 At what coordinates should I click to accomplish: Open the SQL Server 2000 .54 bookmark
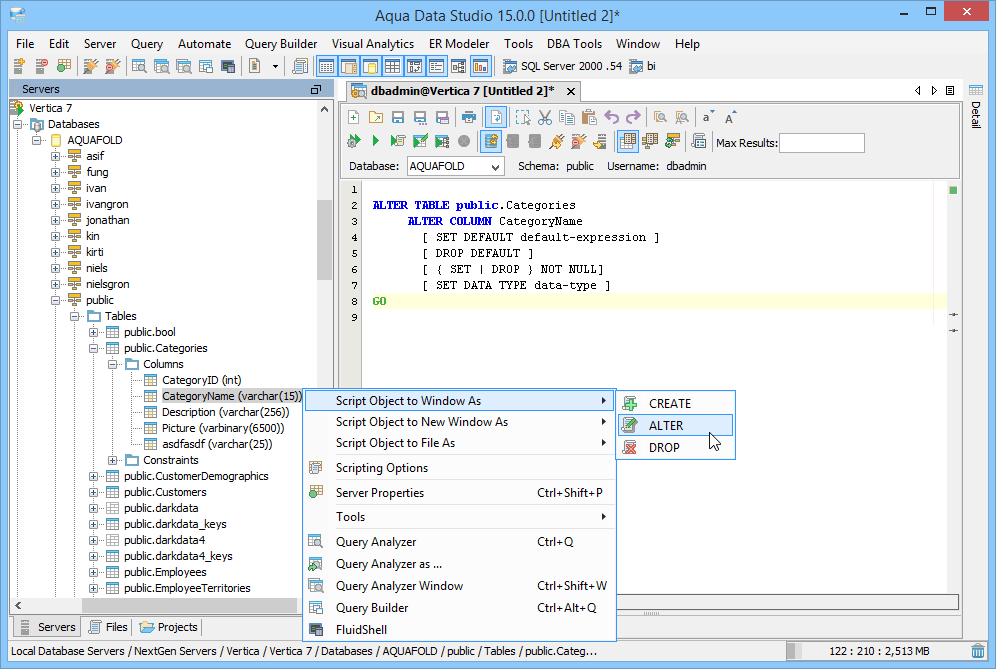562,66
